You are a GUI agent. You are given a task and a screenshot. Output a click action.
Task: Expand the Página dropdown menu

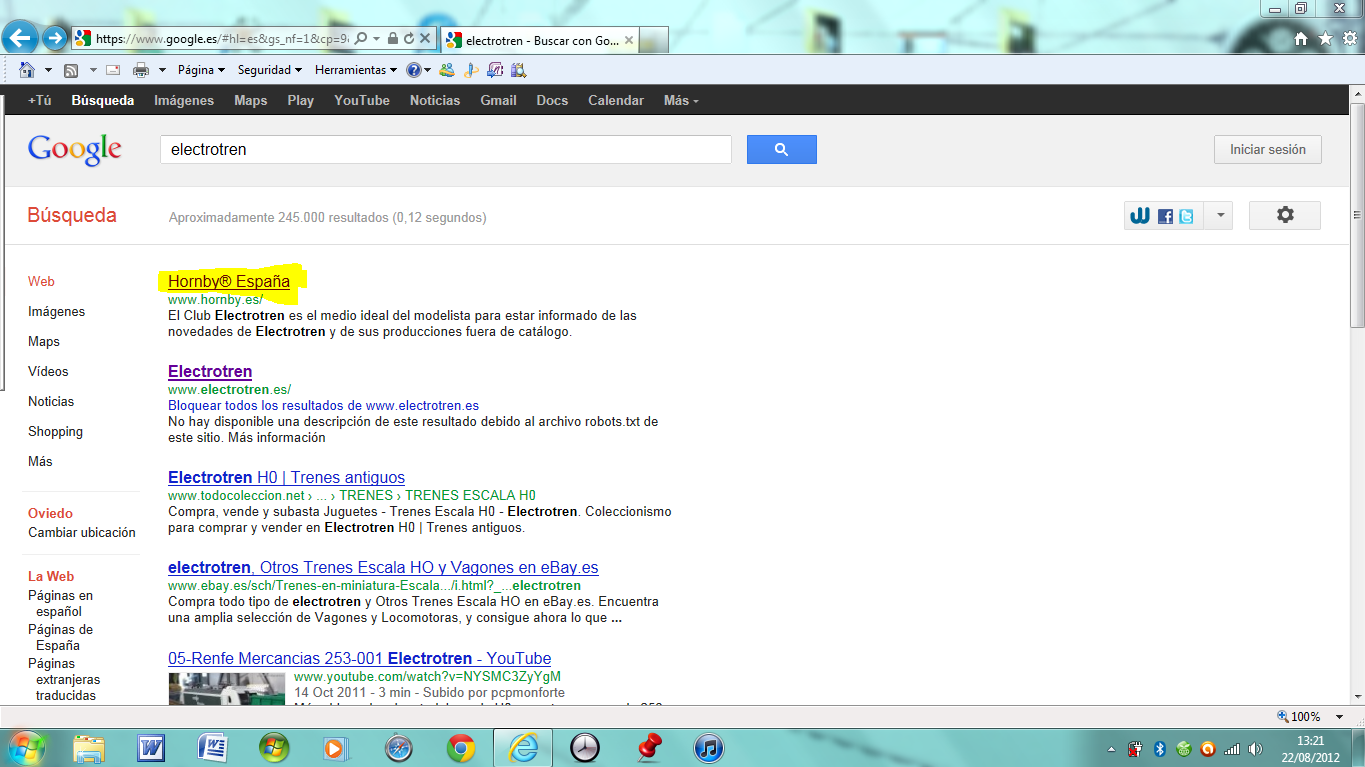point(201,70)
